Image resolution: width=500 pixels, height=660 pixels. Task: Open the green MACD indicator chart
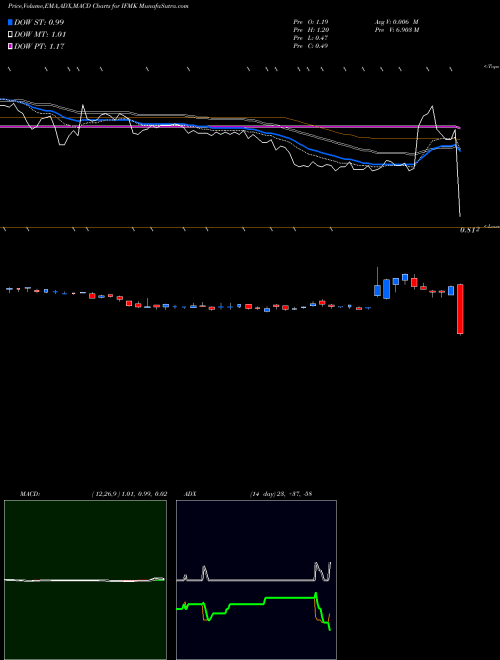(85, 580)
